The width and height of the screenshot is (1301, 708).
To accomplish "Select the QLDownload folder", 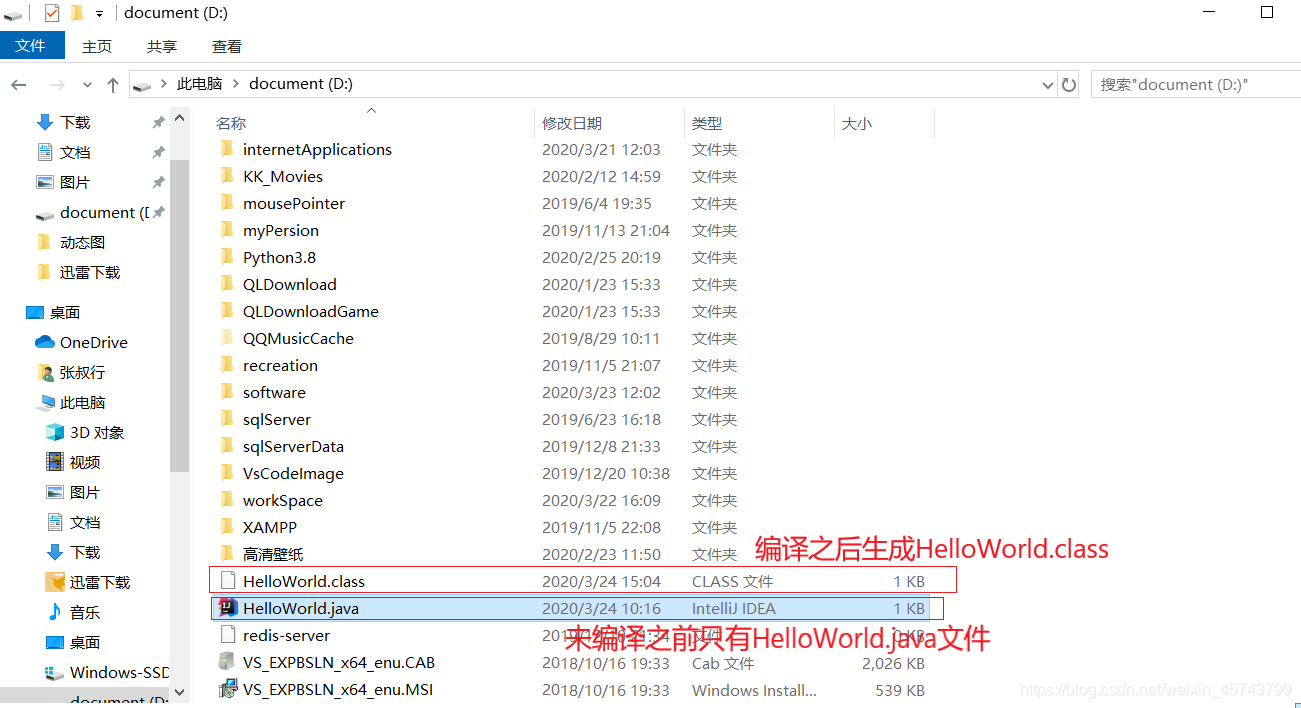I will [x=289, y=285].
